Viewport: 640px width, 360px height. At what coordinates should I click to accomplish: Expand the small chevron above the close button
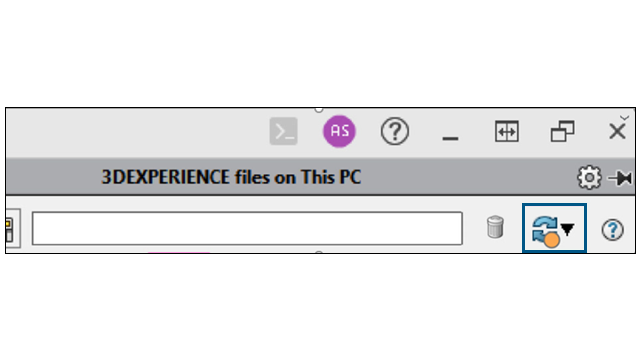(624, 118)
